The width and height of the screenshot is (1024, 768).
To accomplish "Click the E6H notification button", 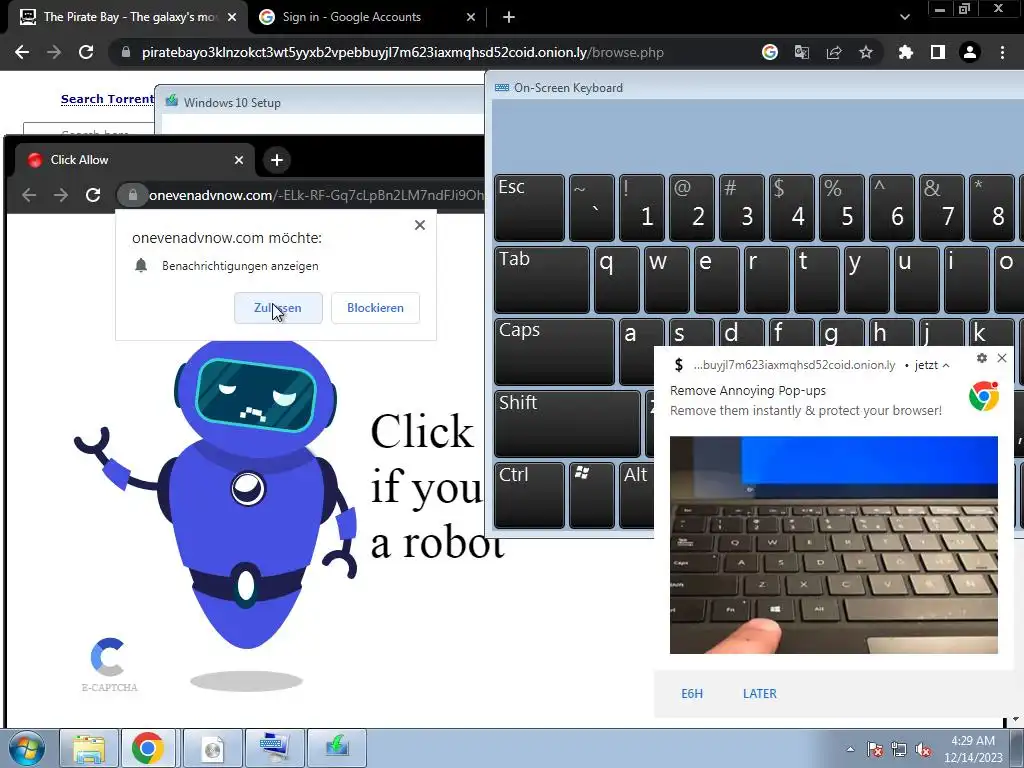I will (692, 694).
